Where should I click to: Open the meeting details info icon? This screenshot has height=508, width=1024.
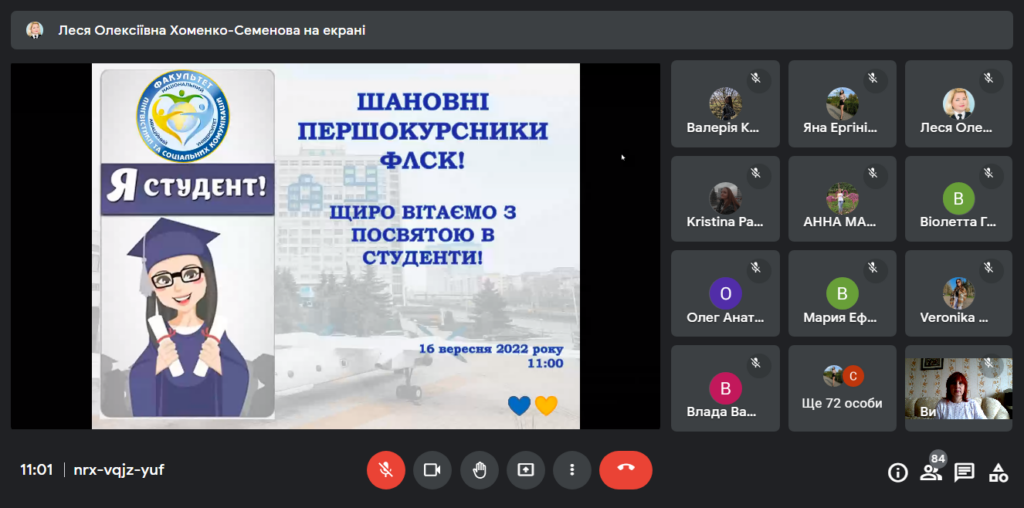tap(897, 472)
